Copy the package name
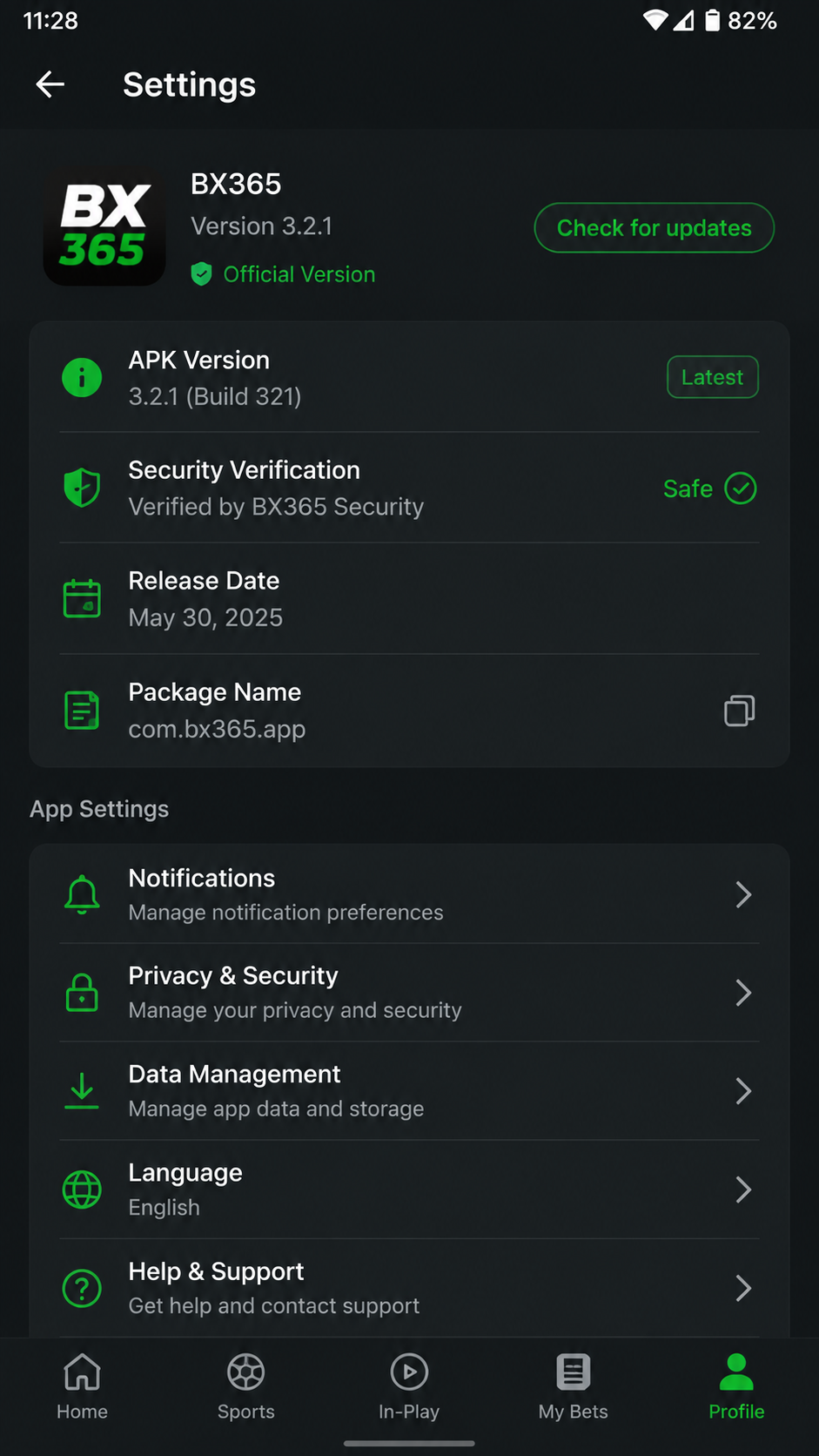Viewport: 819px width, 1456px height. 739,711
